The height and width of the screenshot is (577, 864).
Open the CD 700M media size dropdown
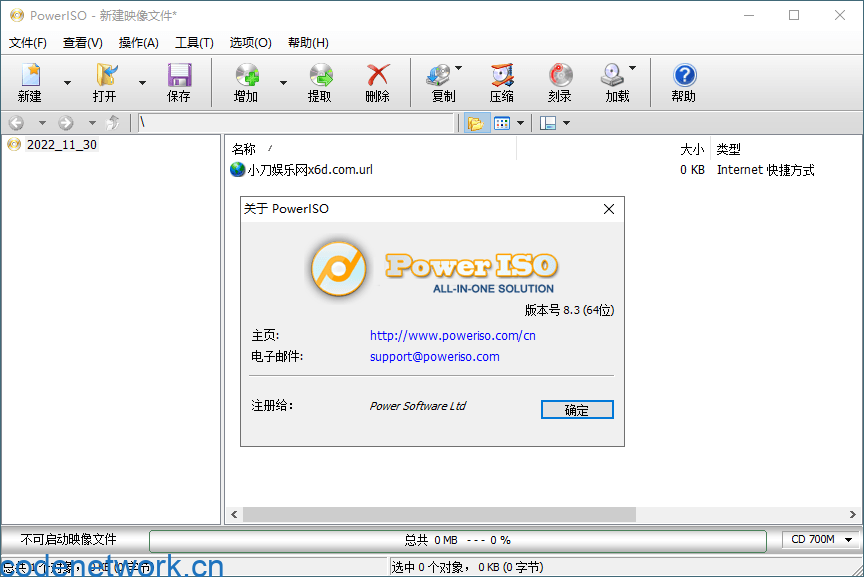(x=820, y=540)
